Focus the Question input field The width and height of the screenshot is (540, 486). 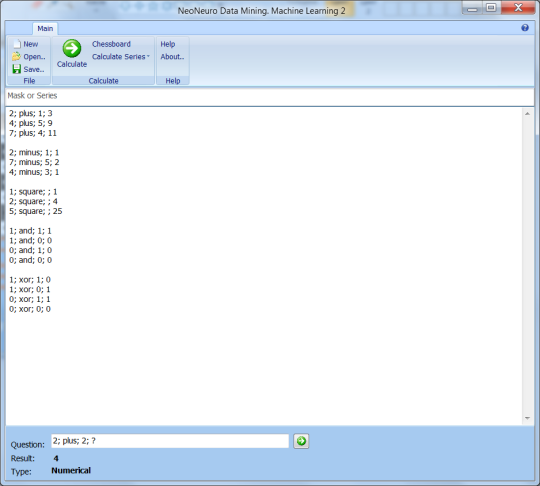[x=170, y=441]
